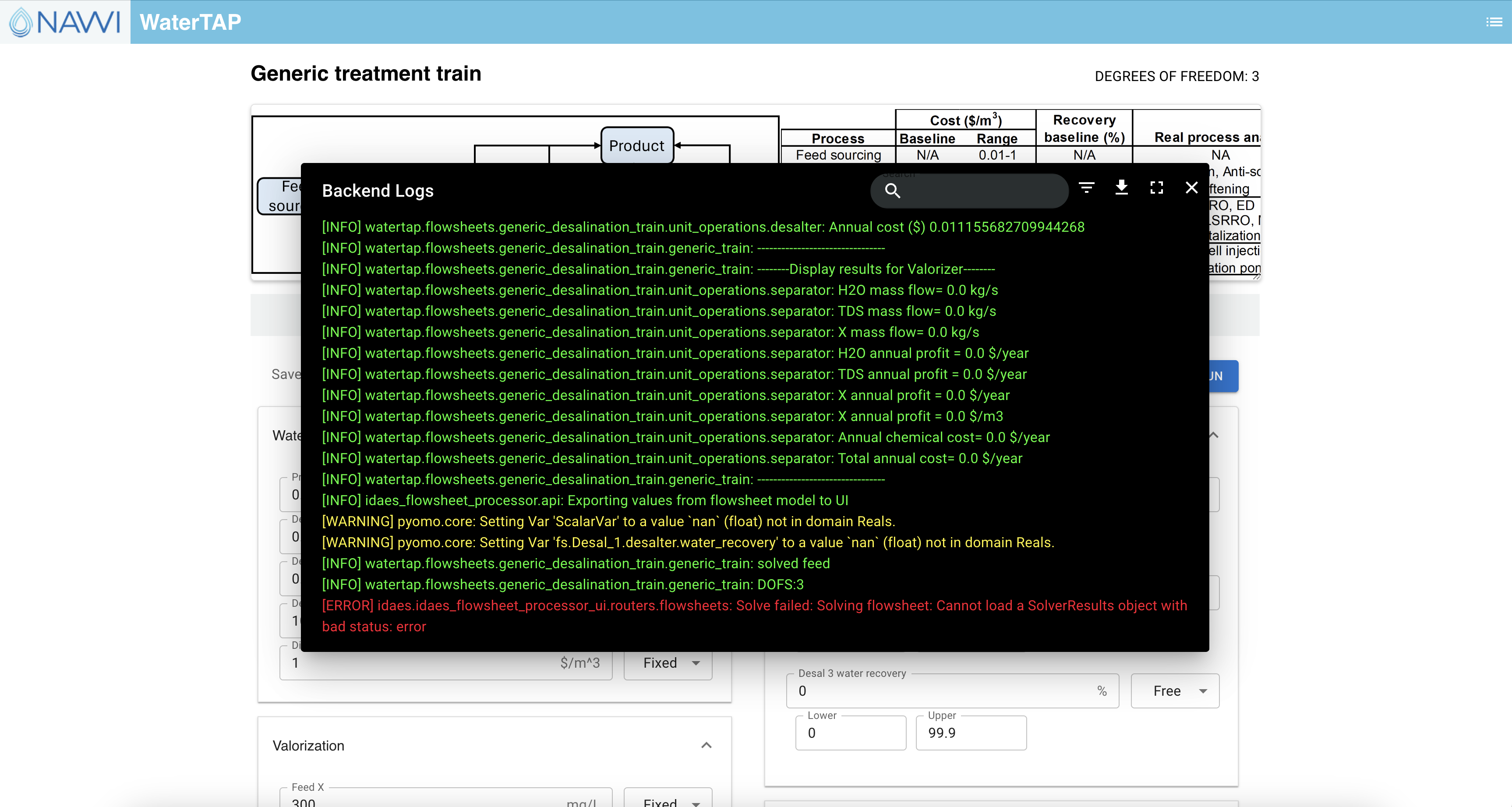Select the 'ScalarVar' nan warning line

[x=609, y=522]
